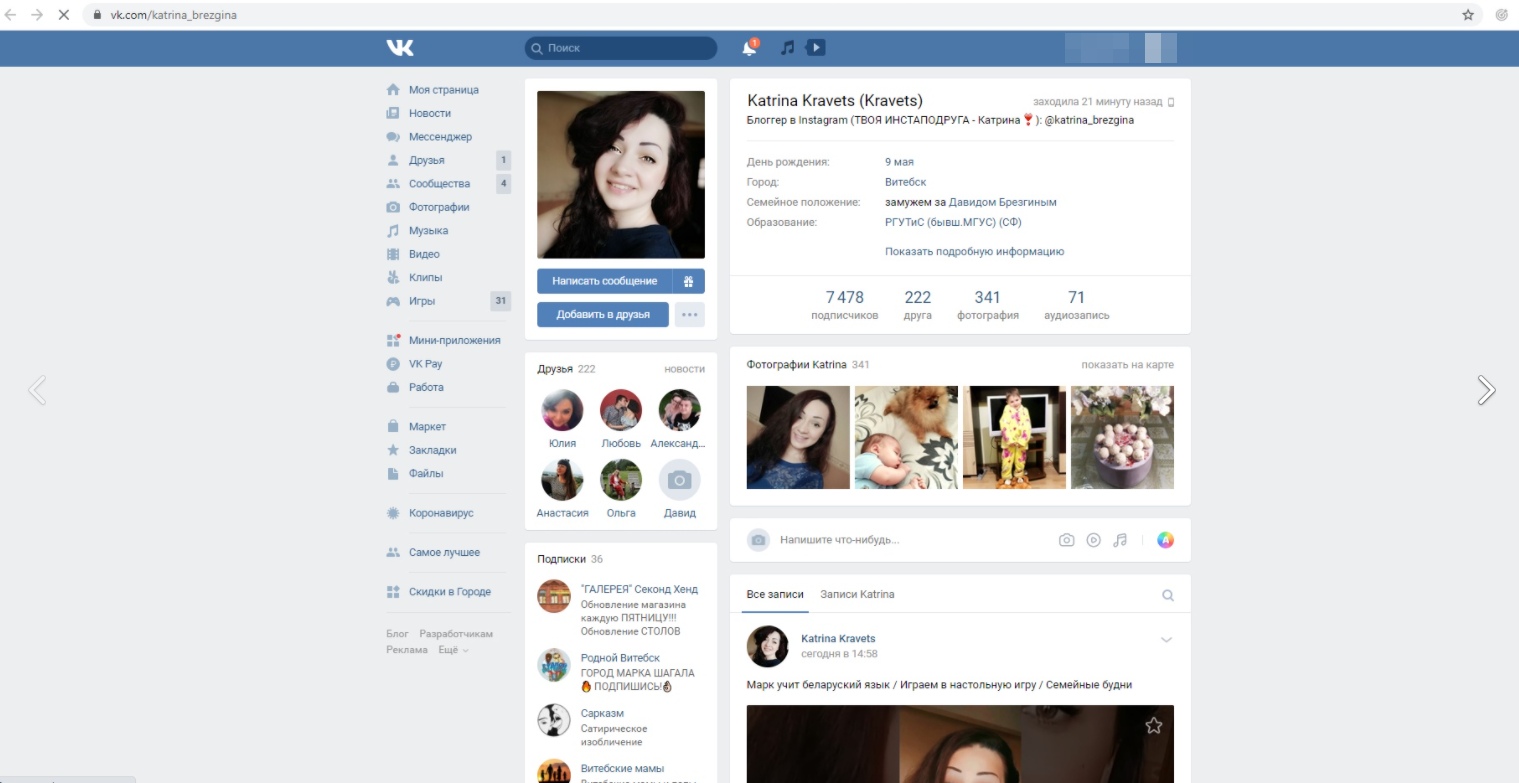Open the Витебск city link
Viewport: 1519px width, 783px height.
tap(906, 183)
